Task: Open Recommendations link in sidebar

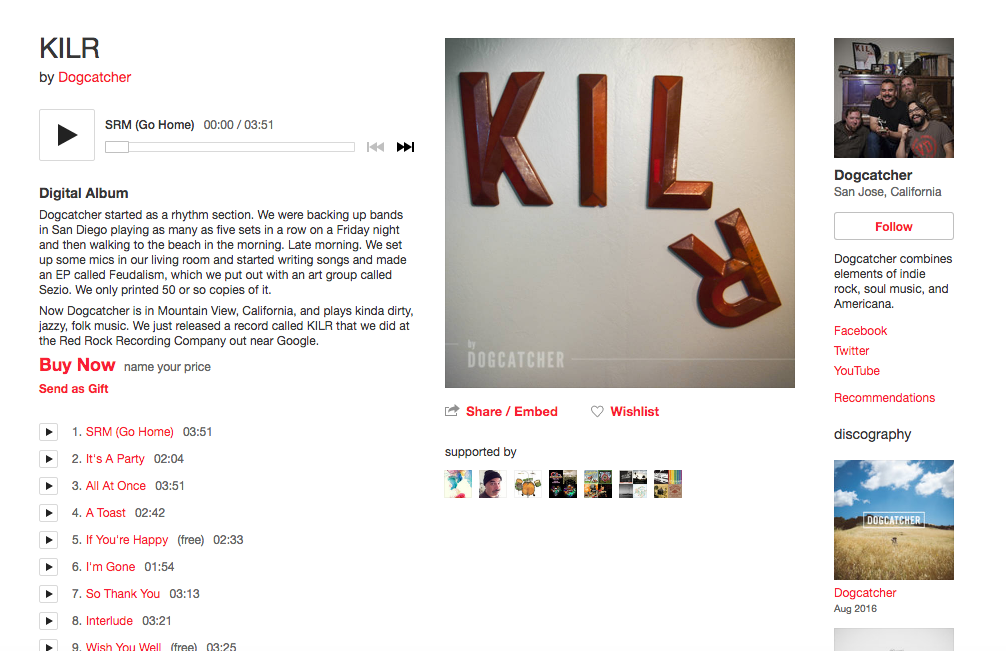Action: click(x=884, y=398)
